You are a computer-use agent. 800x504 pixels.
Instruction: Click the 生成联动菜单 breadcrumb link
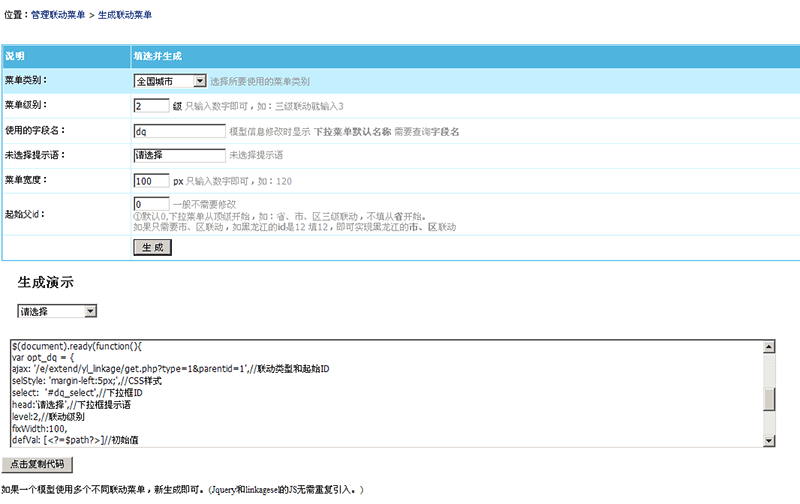(125, 16)
